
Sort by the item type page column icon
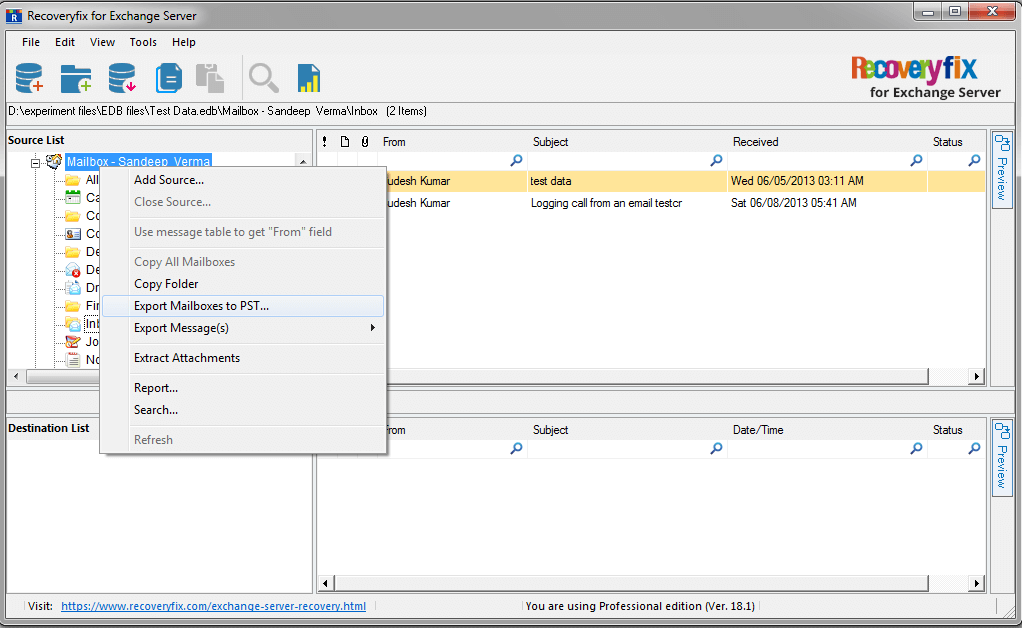coord(345,141)
